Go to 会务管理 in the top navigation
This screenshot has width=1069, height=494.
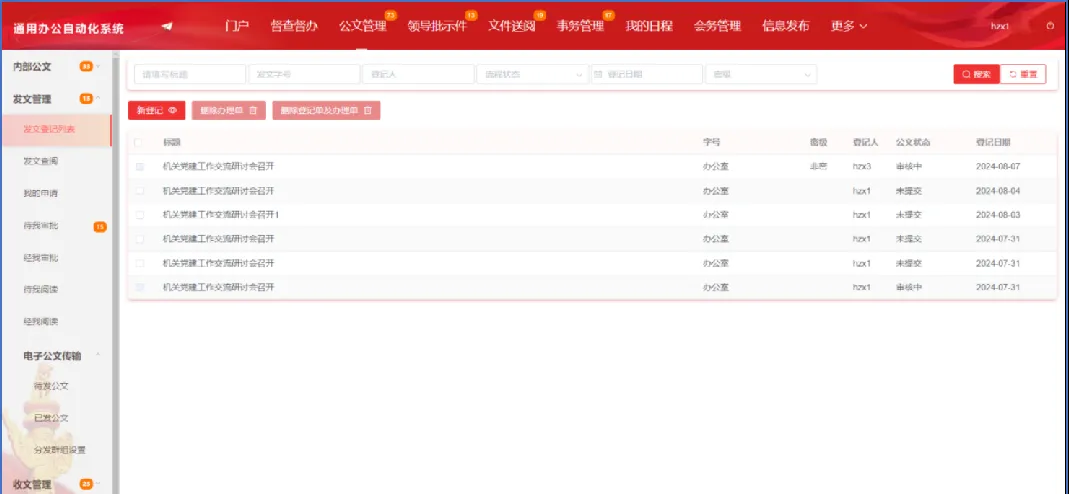point(717,27)
